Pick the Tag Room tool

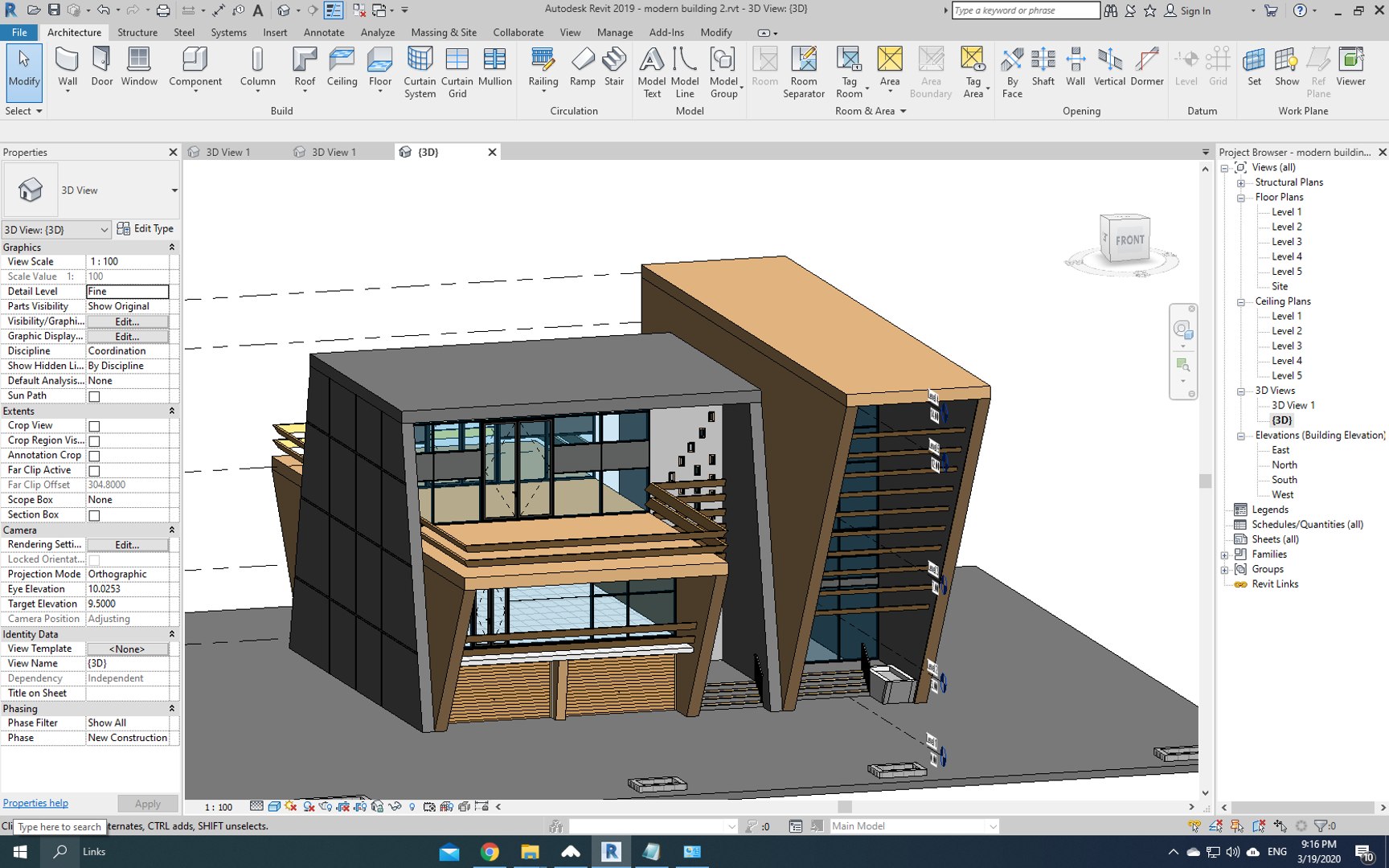849,72
